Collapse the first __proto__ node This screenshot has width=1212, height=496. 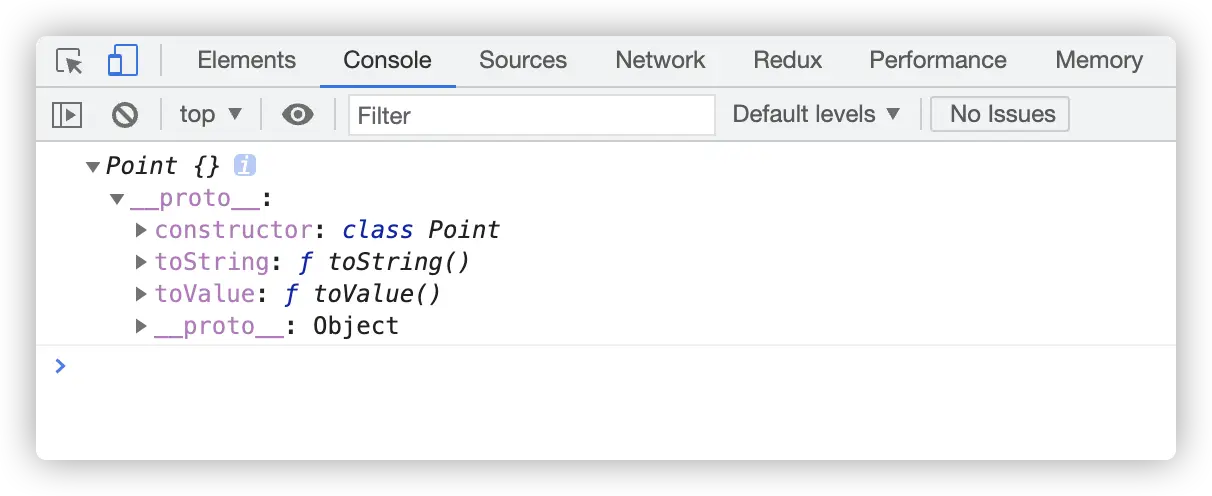117,199
